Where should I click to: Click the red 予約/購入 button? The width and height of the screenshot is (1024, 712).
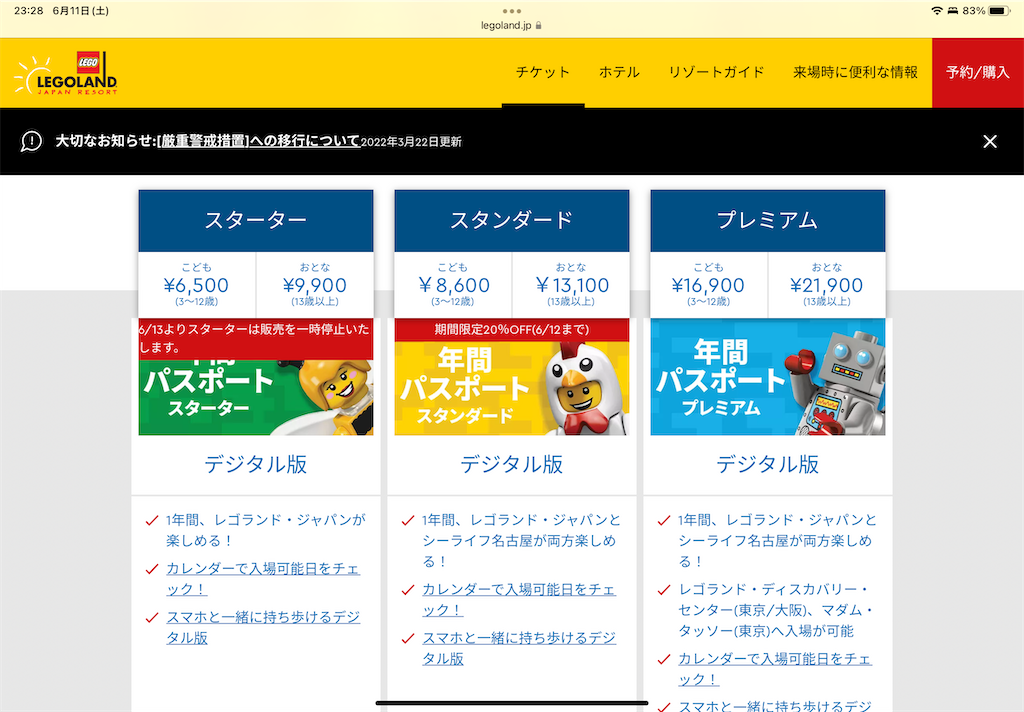[x=978, y=73]
